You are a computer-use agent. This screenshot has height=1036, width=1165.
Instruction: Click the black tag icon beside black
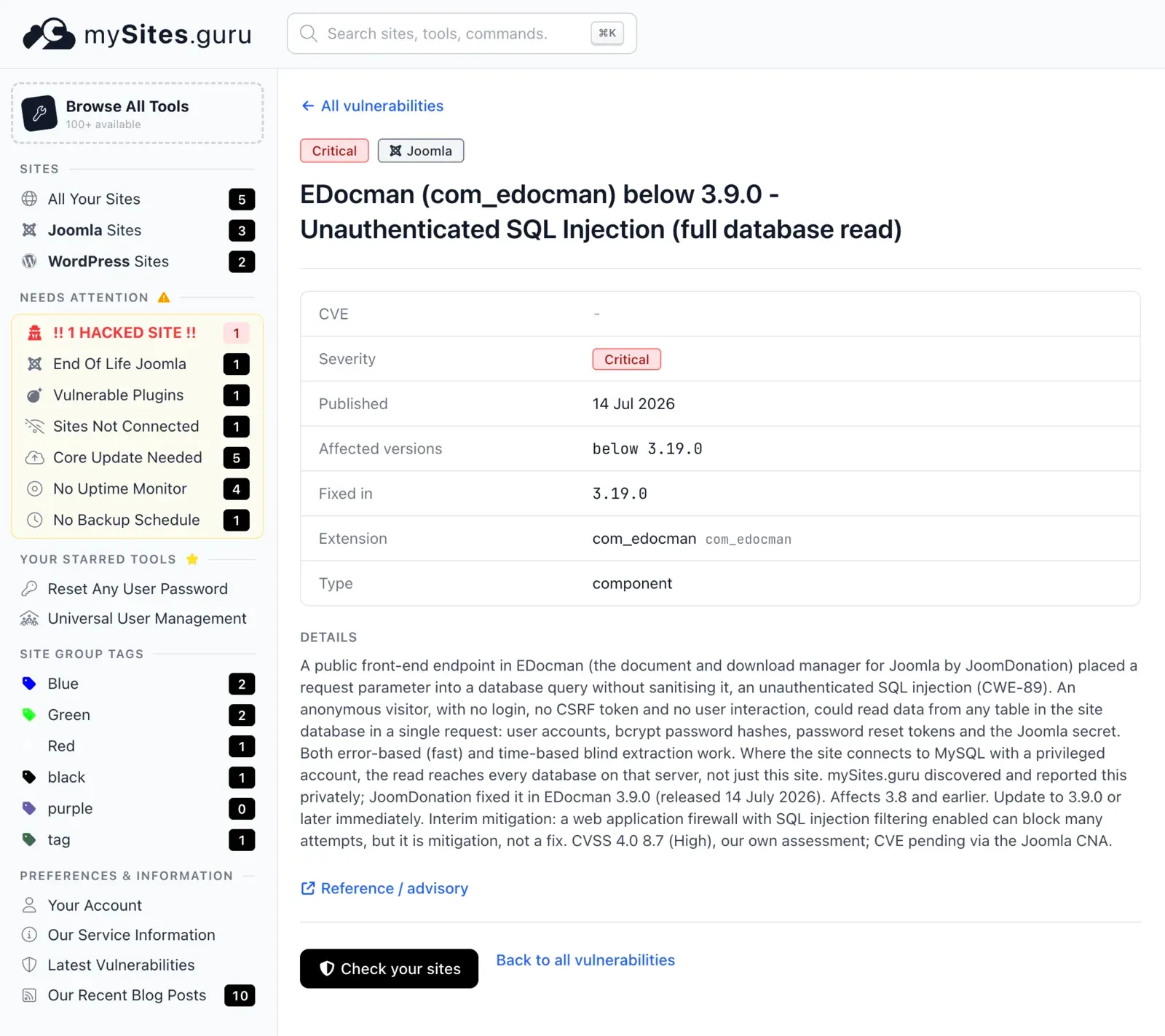pyautogui.click(x=29, y=778)
